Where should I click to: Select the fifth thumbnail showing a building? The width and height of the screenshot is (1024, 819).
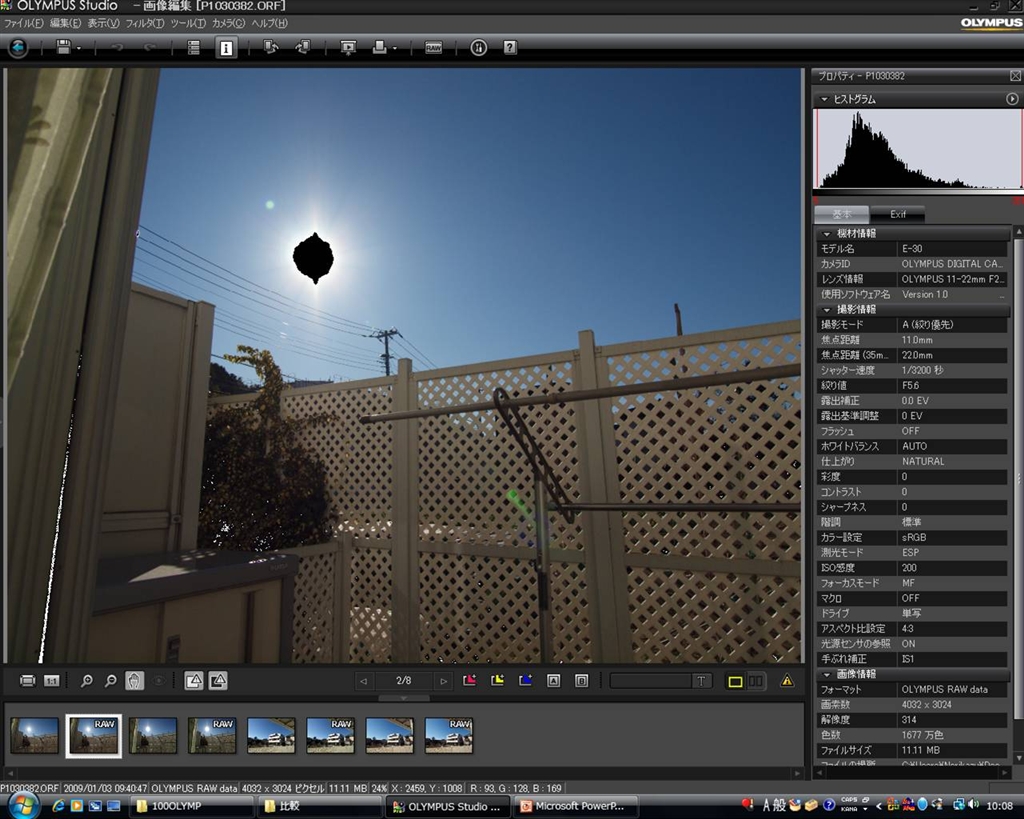pyautogui.click(x=271, y=735)
